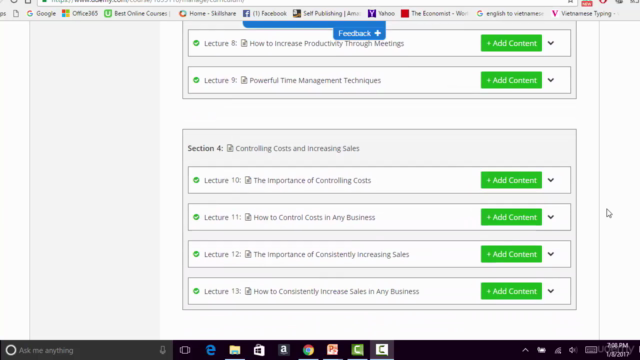The image size is (640, 360).
Task: Open Best Online Courses bookmark
Action: point(137,13)
